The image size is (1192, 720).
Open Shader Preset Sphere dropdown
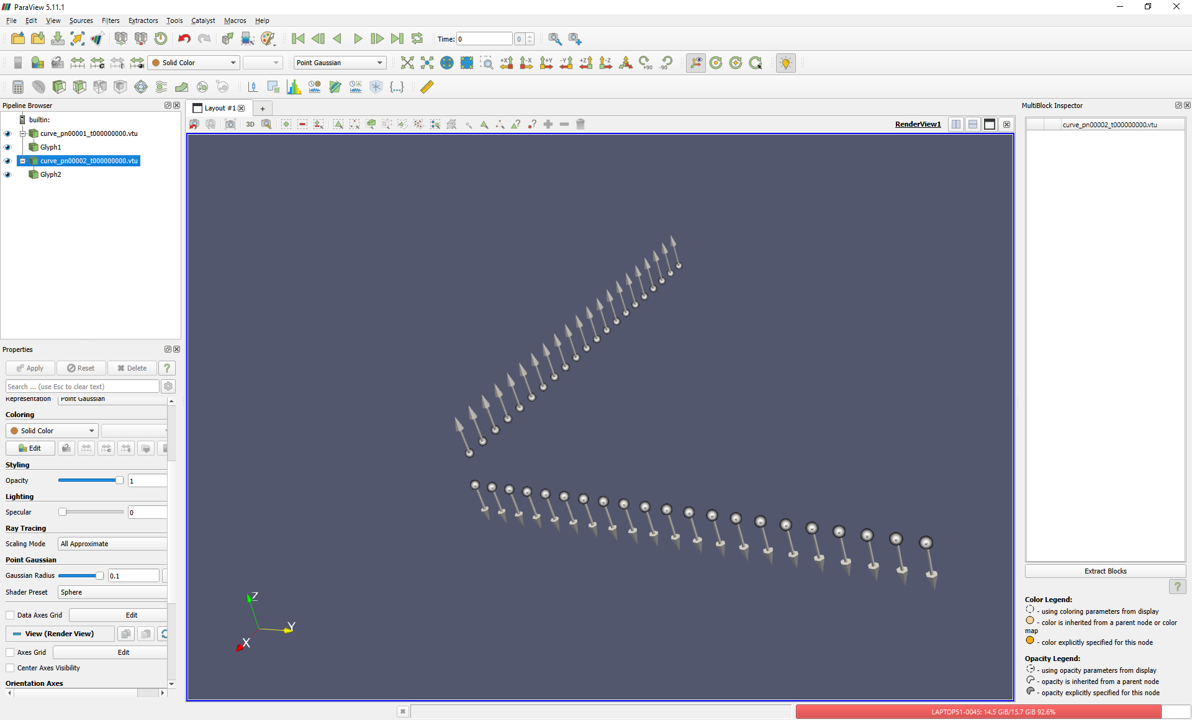(x=113, y=592)
